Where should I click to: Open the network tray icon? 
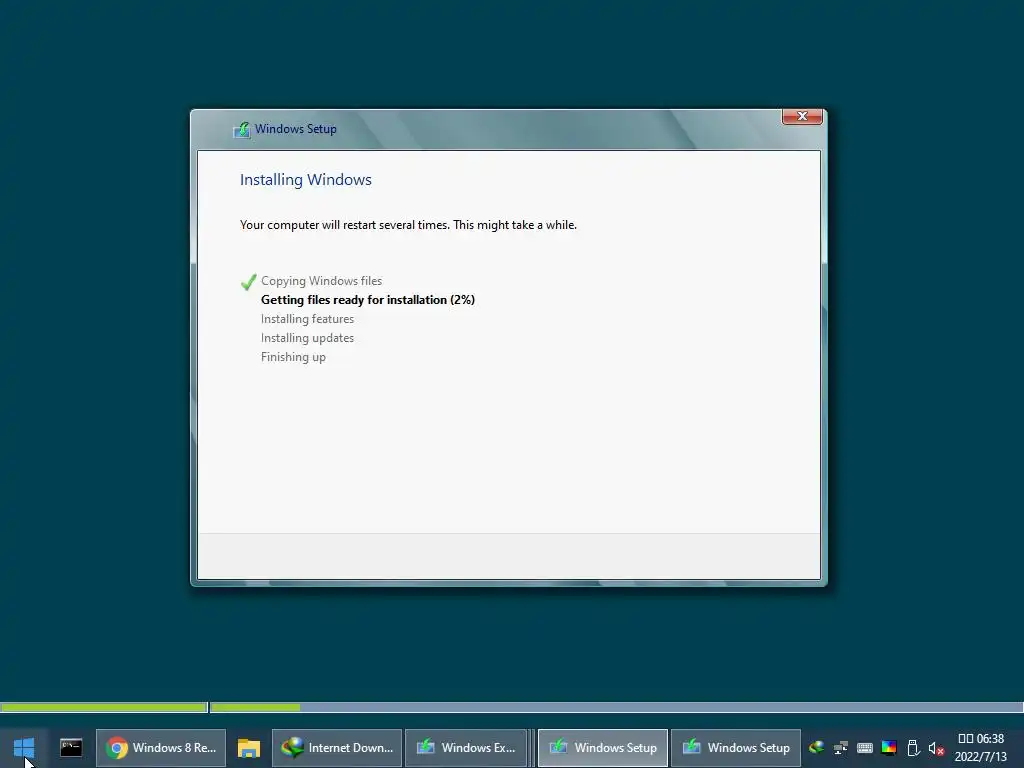[x=840, y=748]
